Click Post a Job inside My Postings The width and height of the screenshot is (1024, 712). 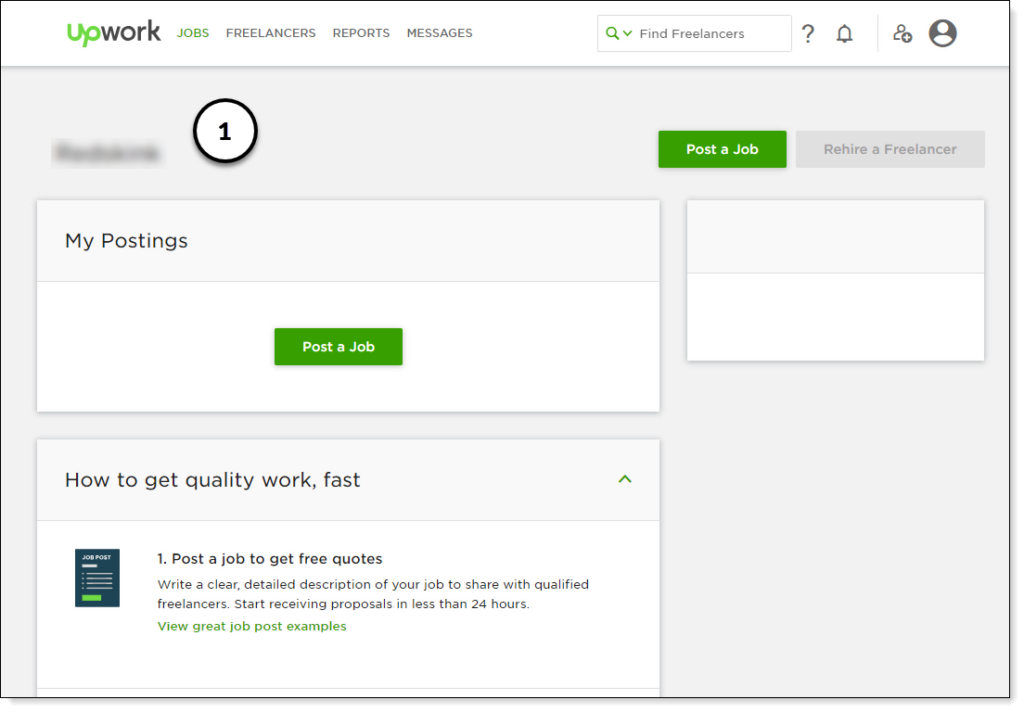tap(338, 347)
